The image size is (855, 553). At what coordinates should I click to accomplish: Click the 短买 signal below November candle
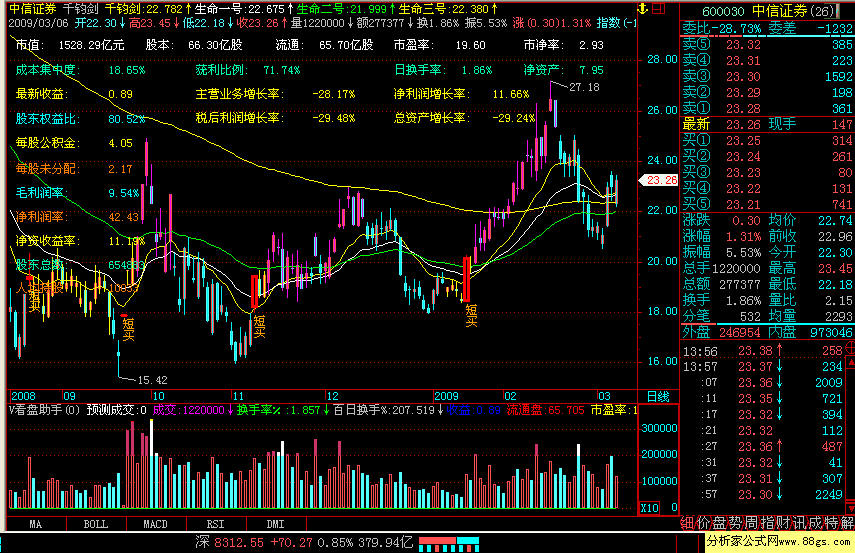(x=260, y=327)
